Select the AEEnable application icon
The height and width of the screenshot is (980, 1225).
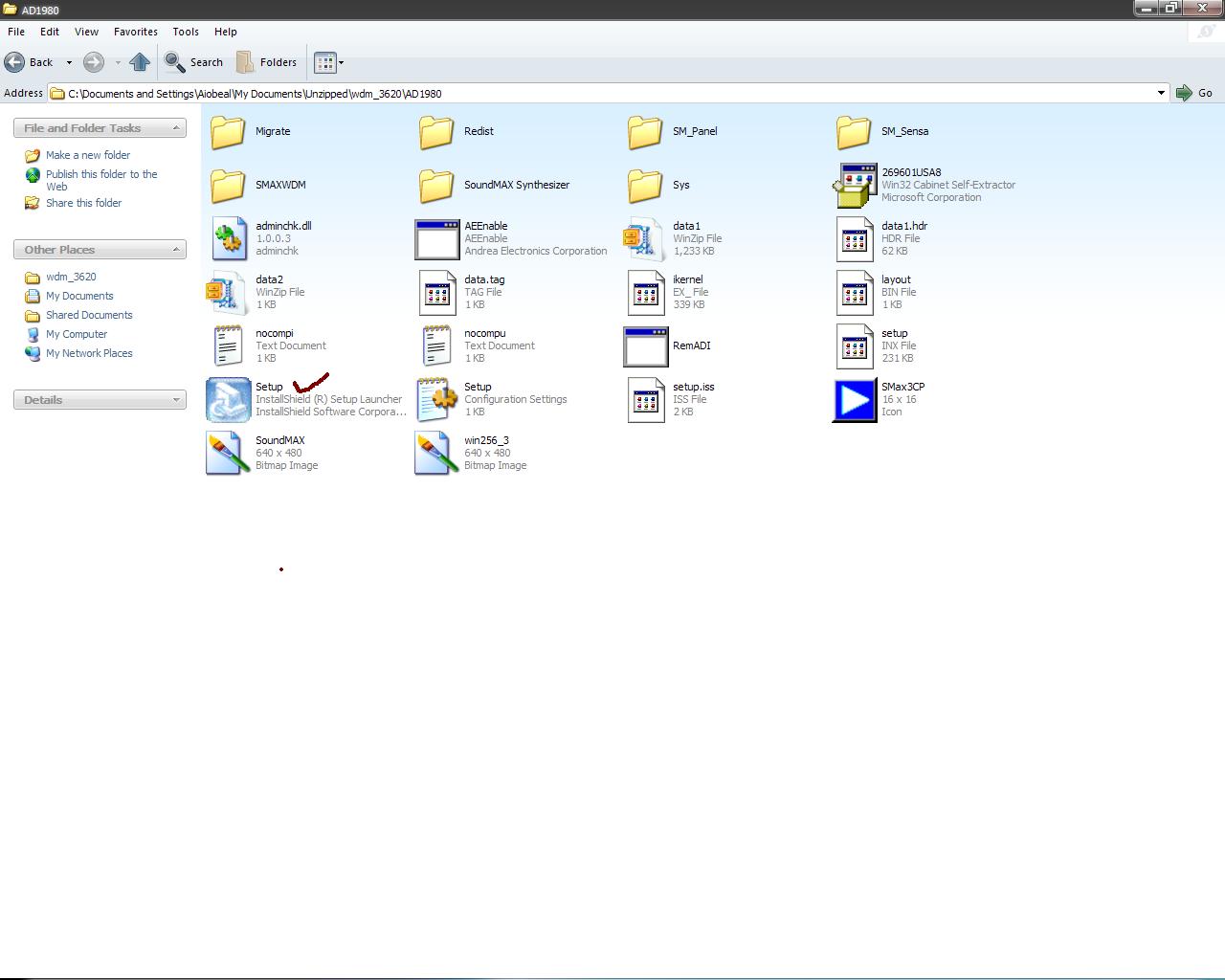coord(437,239)
